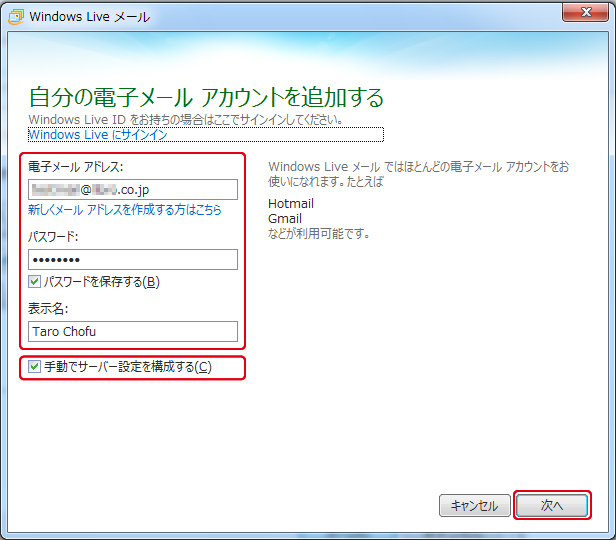The image size is (616, 540).
Task: Click the Windows Live Mail title bar icon
Action: point(16,17)
